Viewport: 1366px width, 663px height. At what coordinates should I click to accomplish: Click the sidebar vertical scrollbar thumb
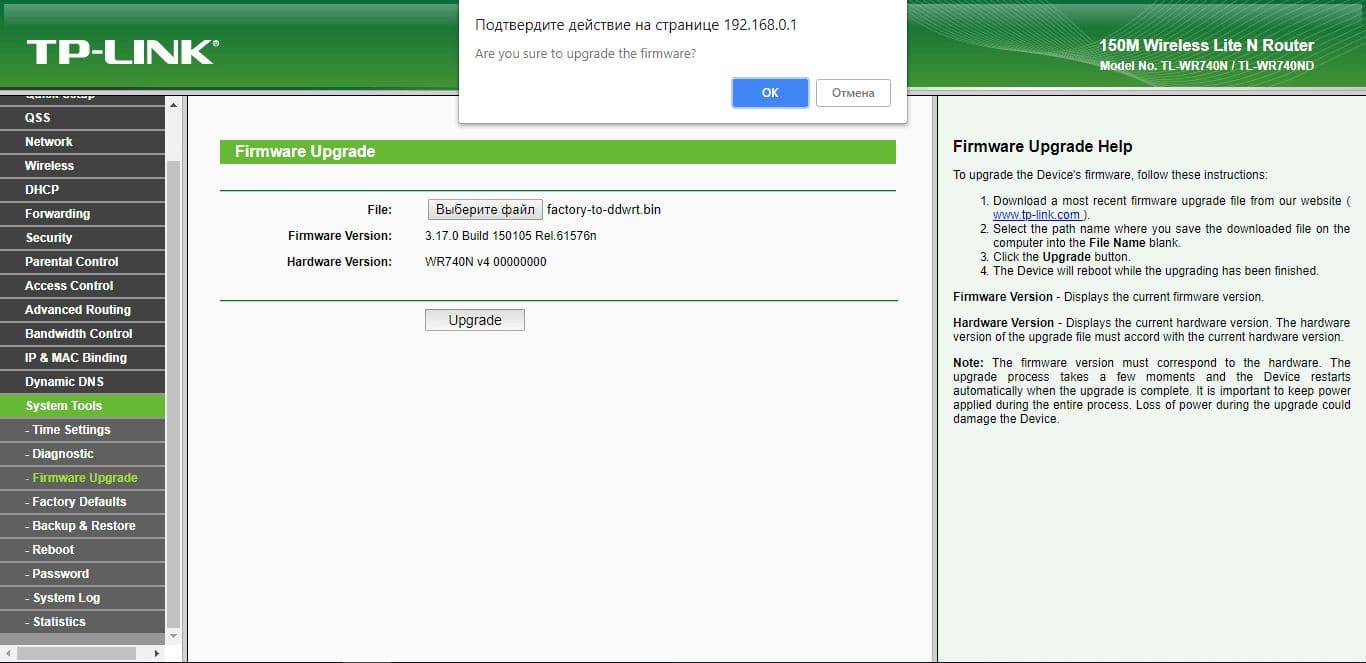[x=173, y=393]
